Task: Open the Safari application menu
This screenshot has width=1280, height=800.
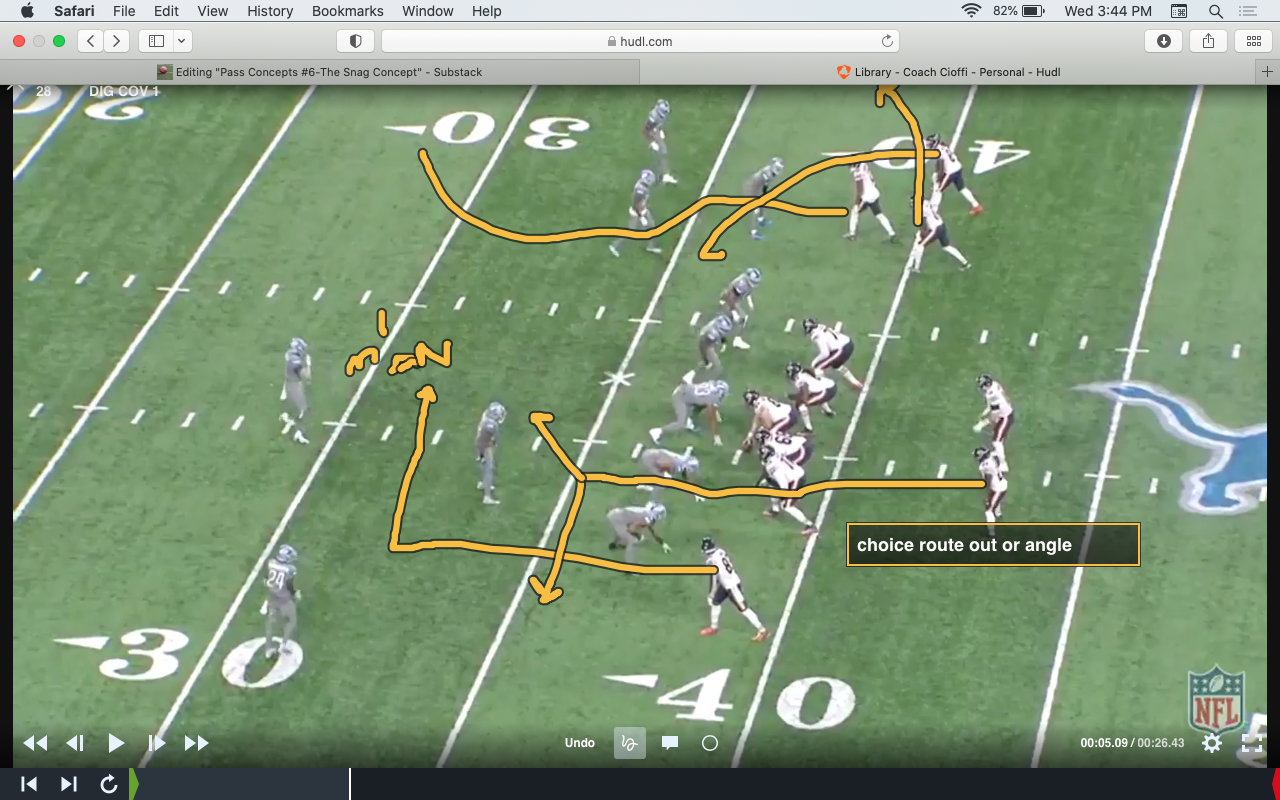Action: coord(74,11)
